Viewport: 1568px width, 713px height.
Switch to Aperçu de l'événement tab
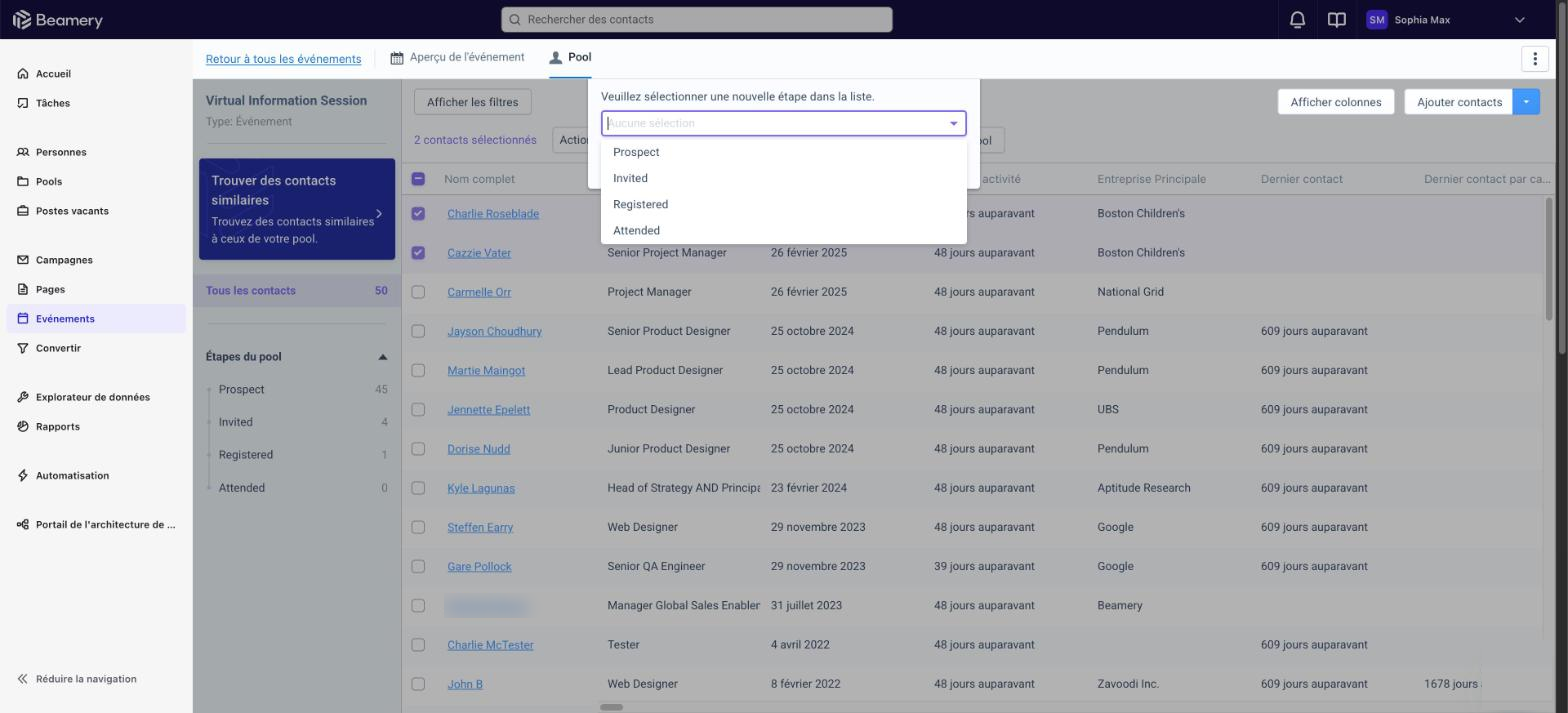[457, 58]
